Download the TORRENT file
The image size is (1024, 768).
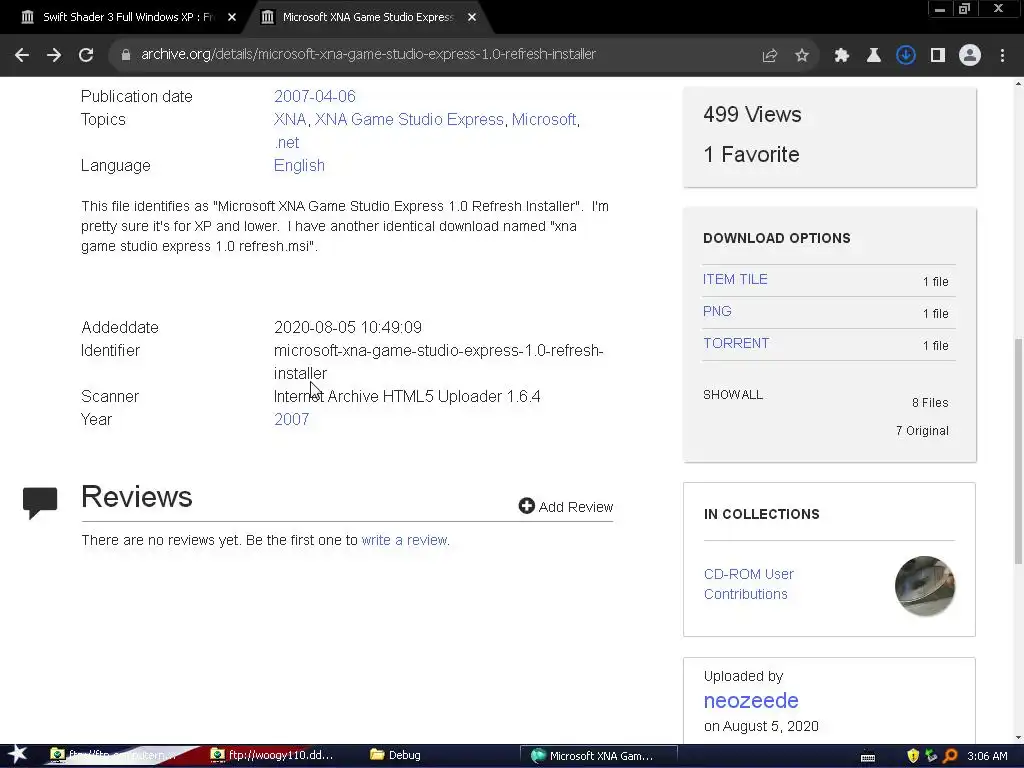click(x=736, y=344)
